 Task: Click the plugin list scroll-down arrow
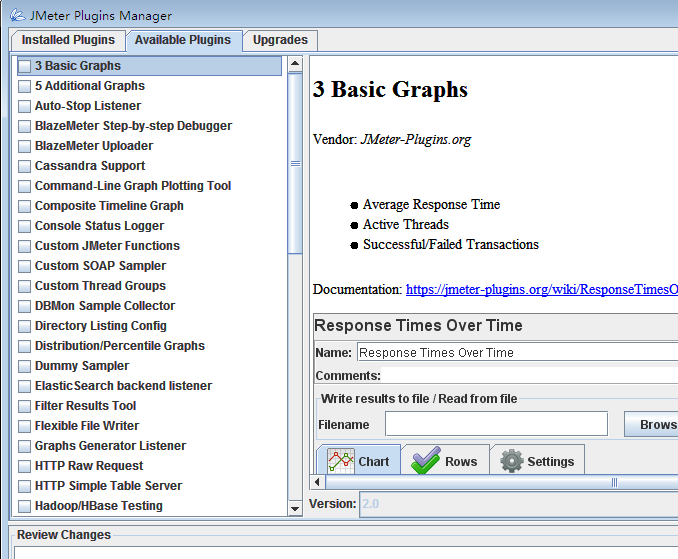(x=295, y=508)
